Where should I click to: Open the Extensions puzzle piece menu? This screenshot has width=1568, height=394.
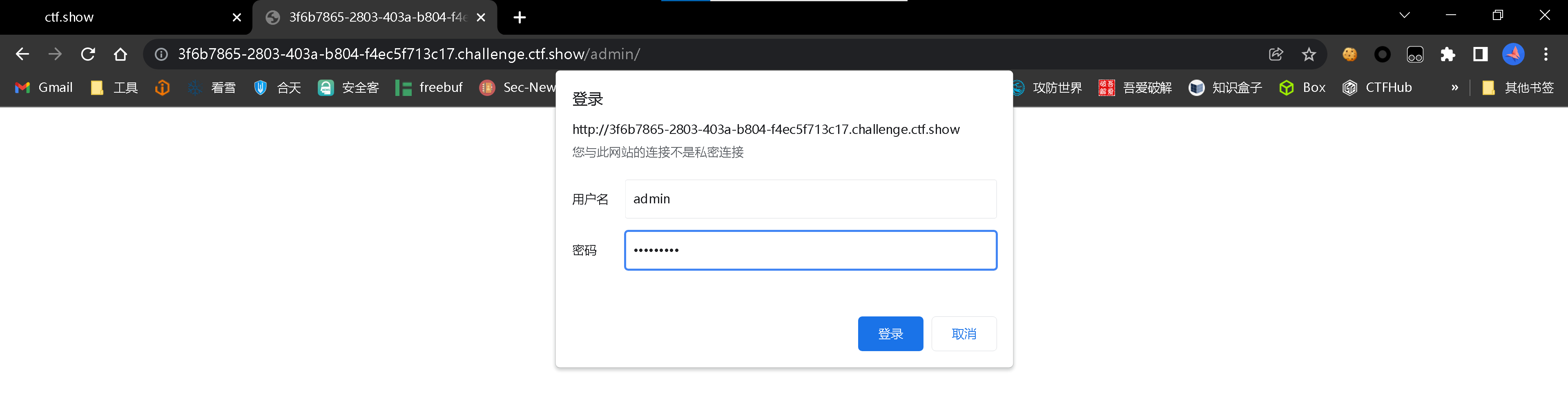(x=1448, y=54)
